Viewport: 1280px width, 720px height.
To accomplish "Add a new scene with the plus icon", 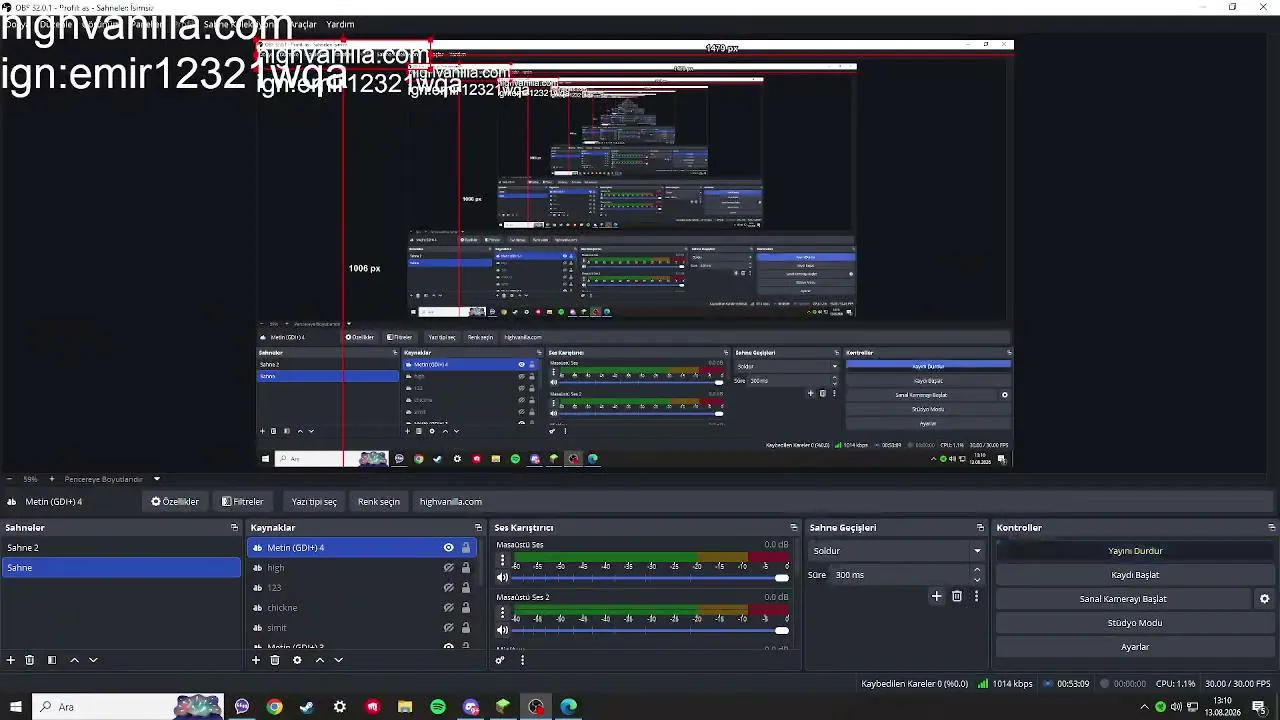I will (11, 660).
